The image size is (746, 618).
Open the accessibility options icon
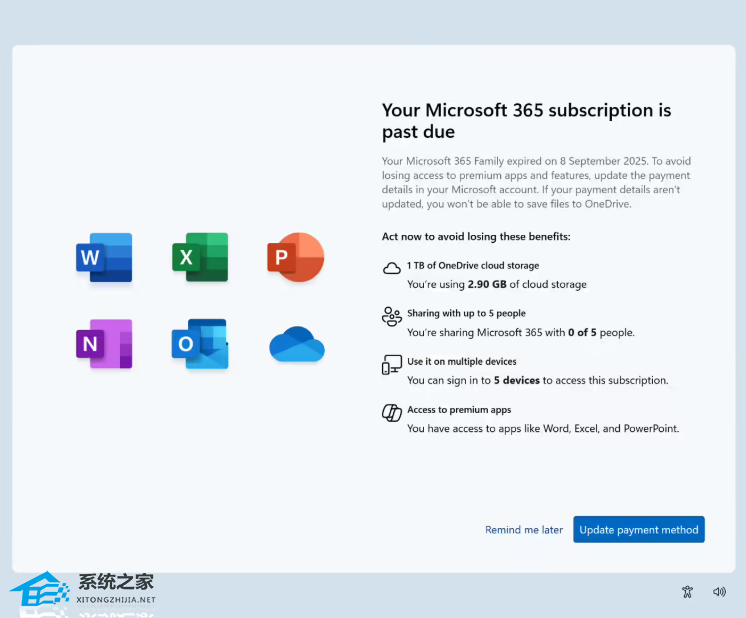tap(687, 591)
